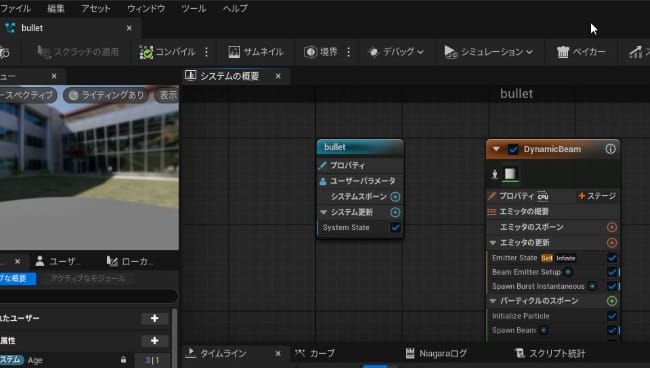650x368 pixels.
Task: Click スクラッチの適用 apply scratch button
Action: [78, 52]
